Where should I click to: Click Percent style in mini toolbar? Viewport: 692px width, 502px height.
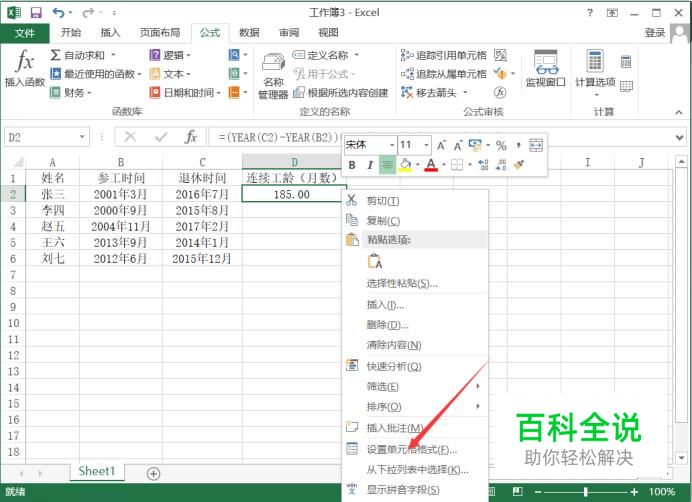501,145
